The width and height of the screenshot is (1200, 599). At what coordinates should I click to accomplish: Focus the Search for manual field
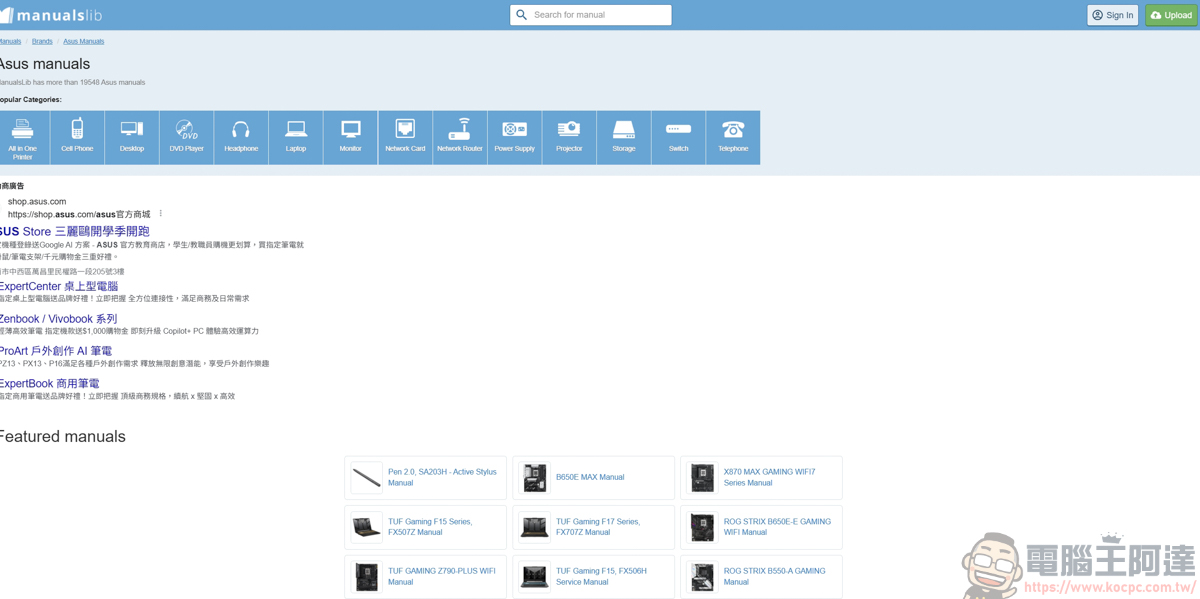(591, 15)
